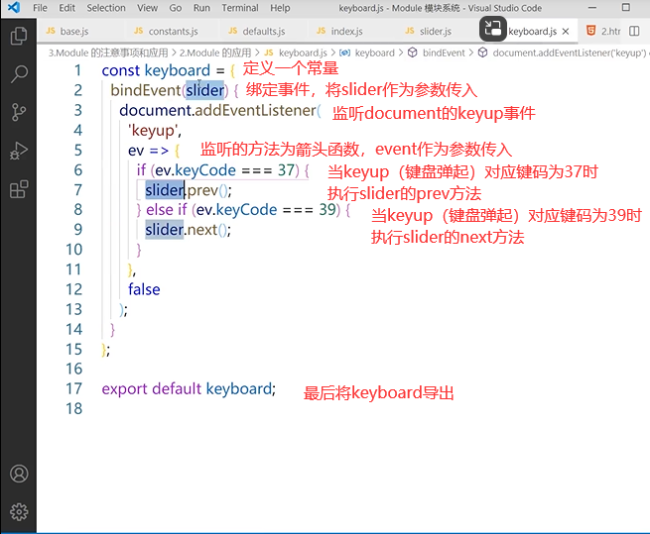Click the document.addEventListener('keyup') breadcrumb
The width and height of the screenshot is (650, 534).
(569, 53)
